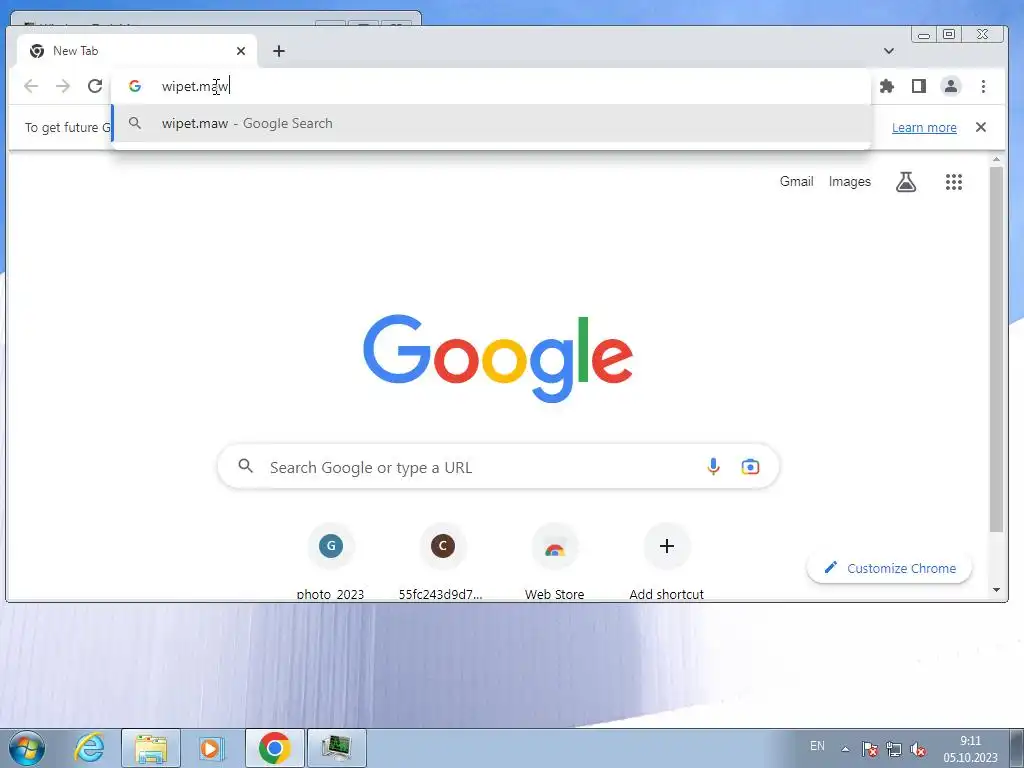Open Windows Media Player from the taskbar
This screenshot has height=768, width=1024.
point(211,748)
